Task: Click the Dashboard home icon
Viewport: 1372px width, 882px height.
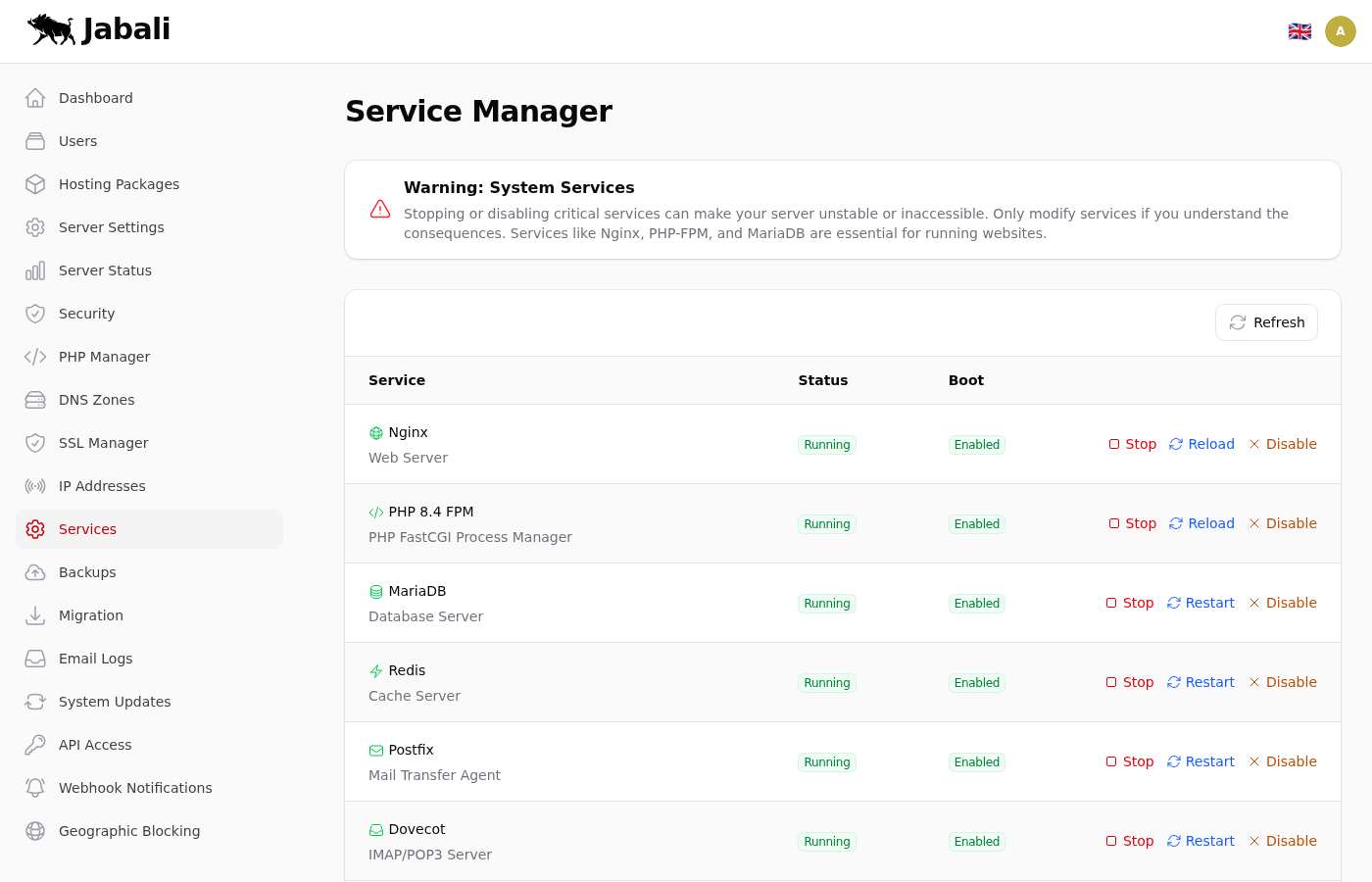Action: [35, 98]
